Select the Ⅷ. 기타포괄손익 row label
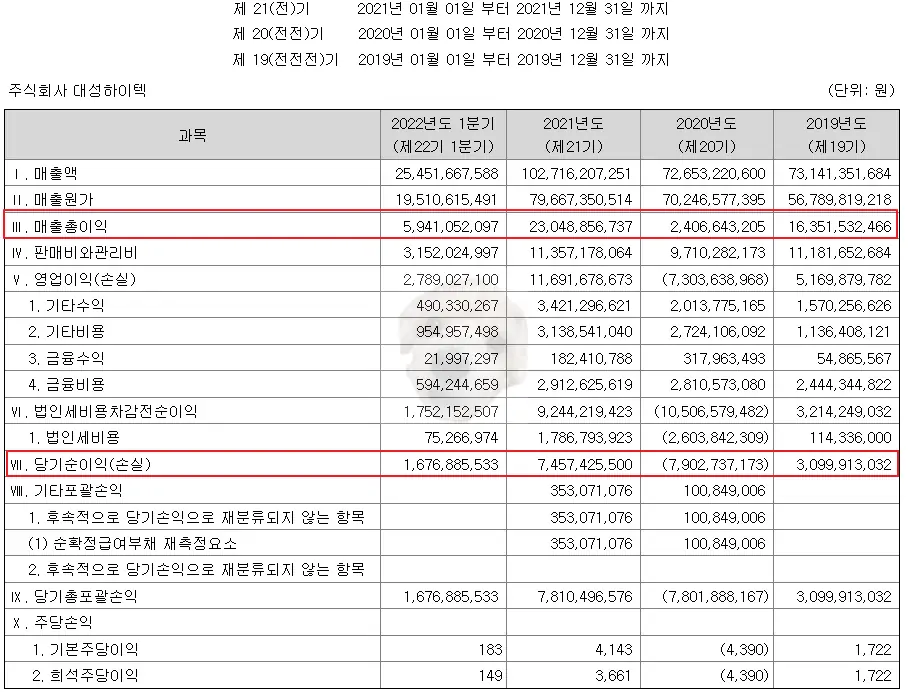 [67, 490]
